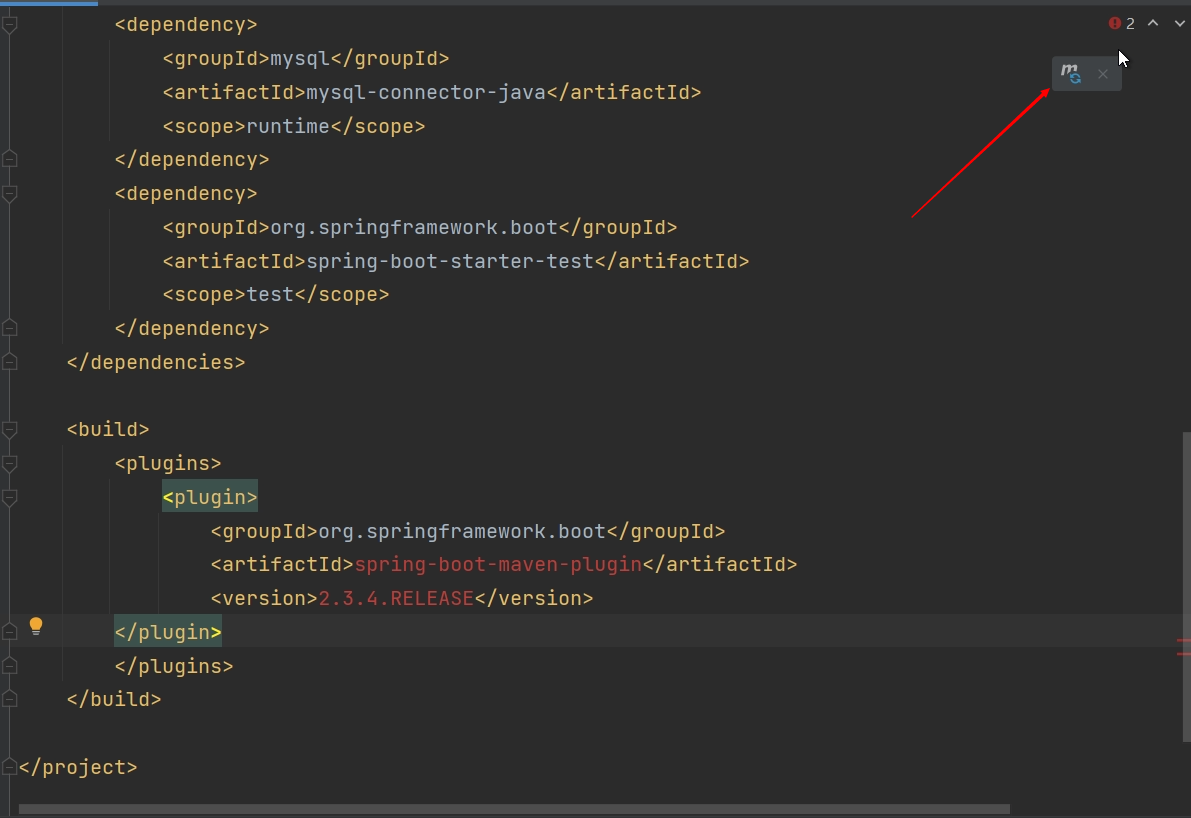Click the plugin's org.springframework.boot groupId
Image resolution: width=1191 pixels, height=818 pixels.
462,531
